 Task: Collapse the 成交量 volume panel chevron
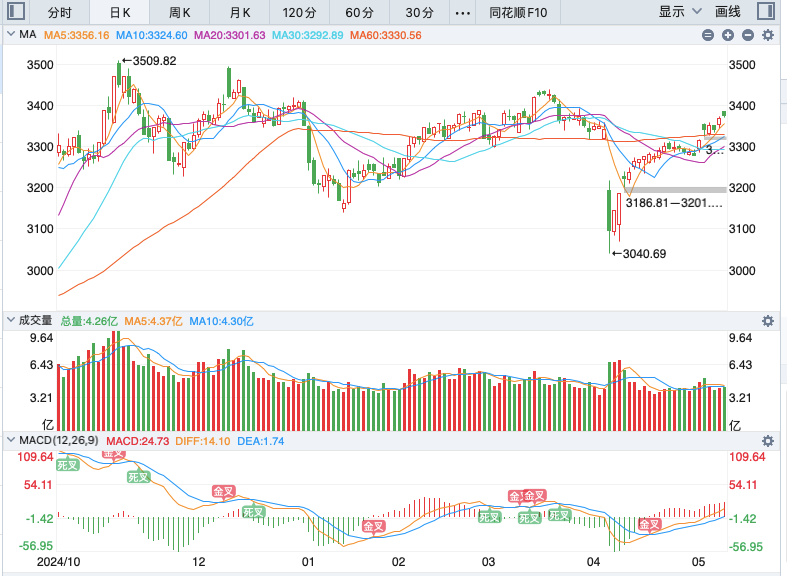coord(11,320)
